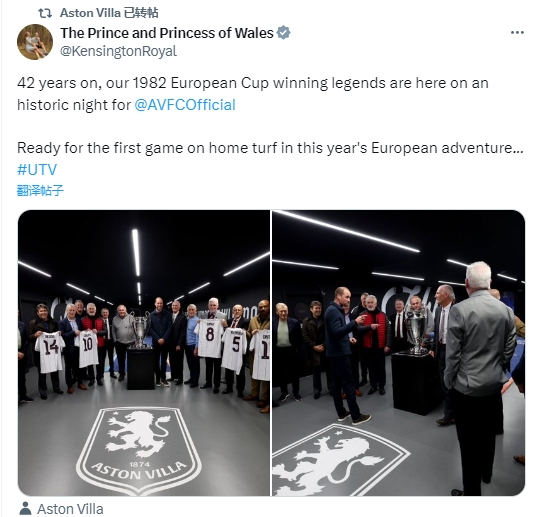The height and width of the screenshot is (517, 536).
Task: Open the @AVFCOfficial mention link
Action: coord(185,105)
